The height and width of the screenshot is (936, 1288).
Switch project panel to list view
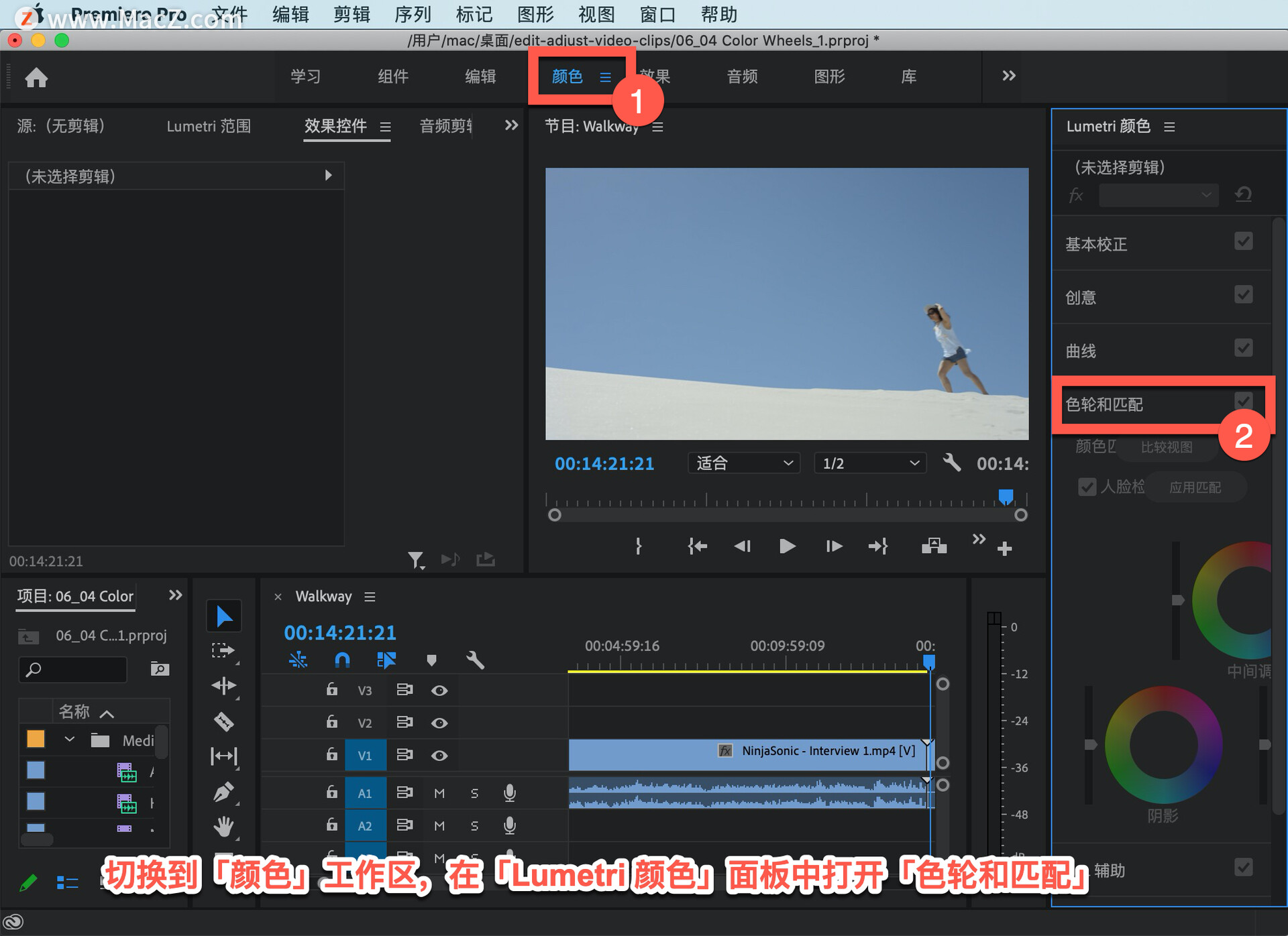pyautogui.click(x=67, y=882)
